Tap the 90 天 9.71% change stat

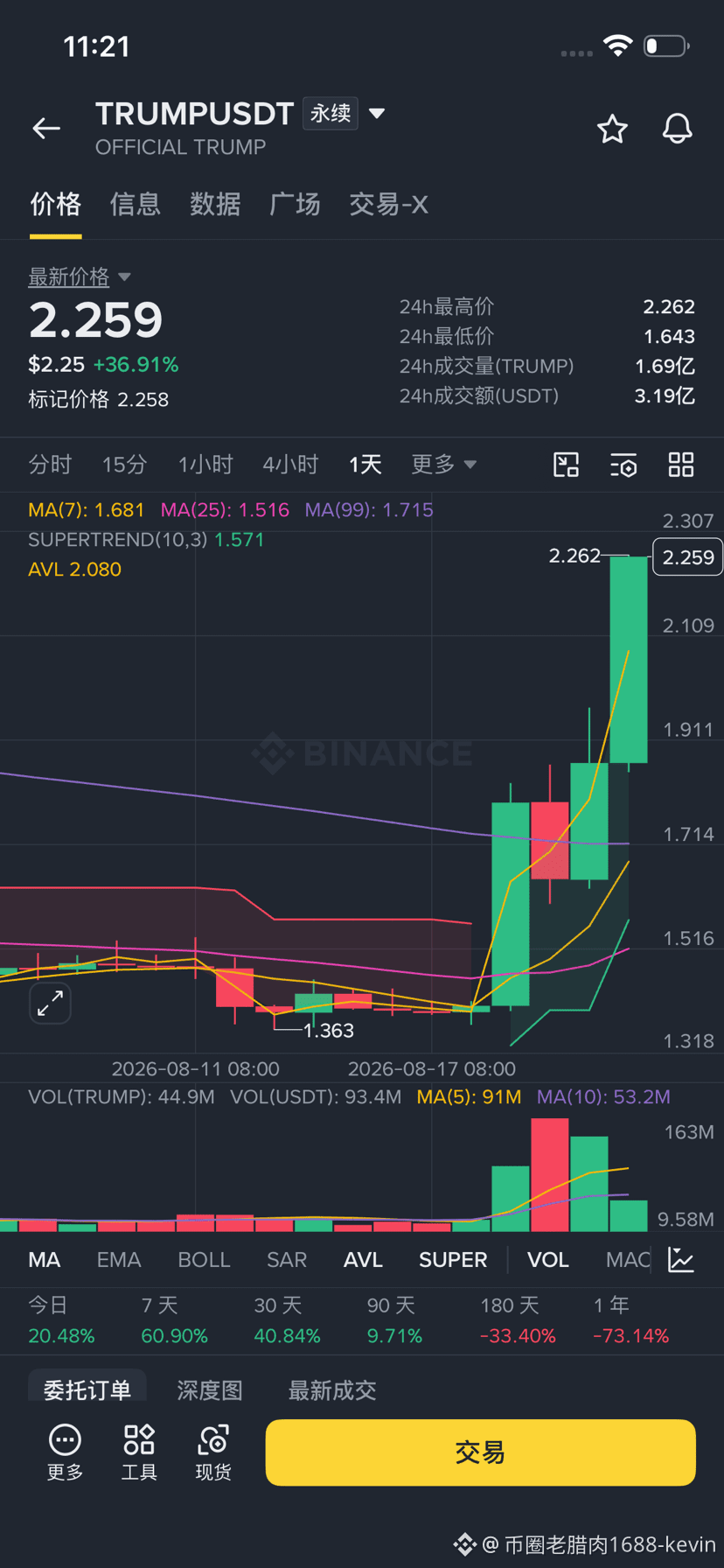(x=394, y=1321)
